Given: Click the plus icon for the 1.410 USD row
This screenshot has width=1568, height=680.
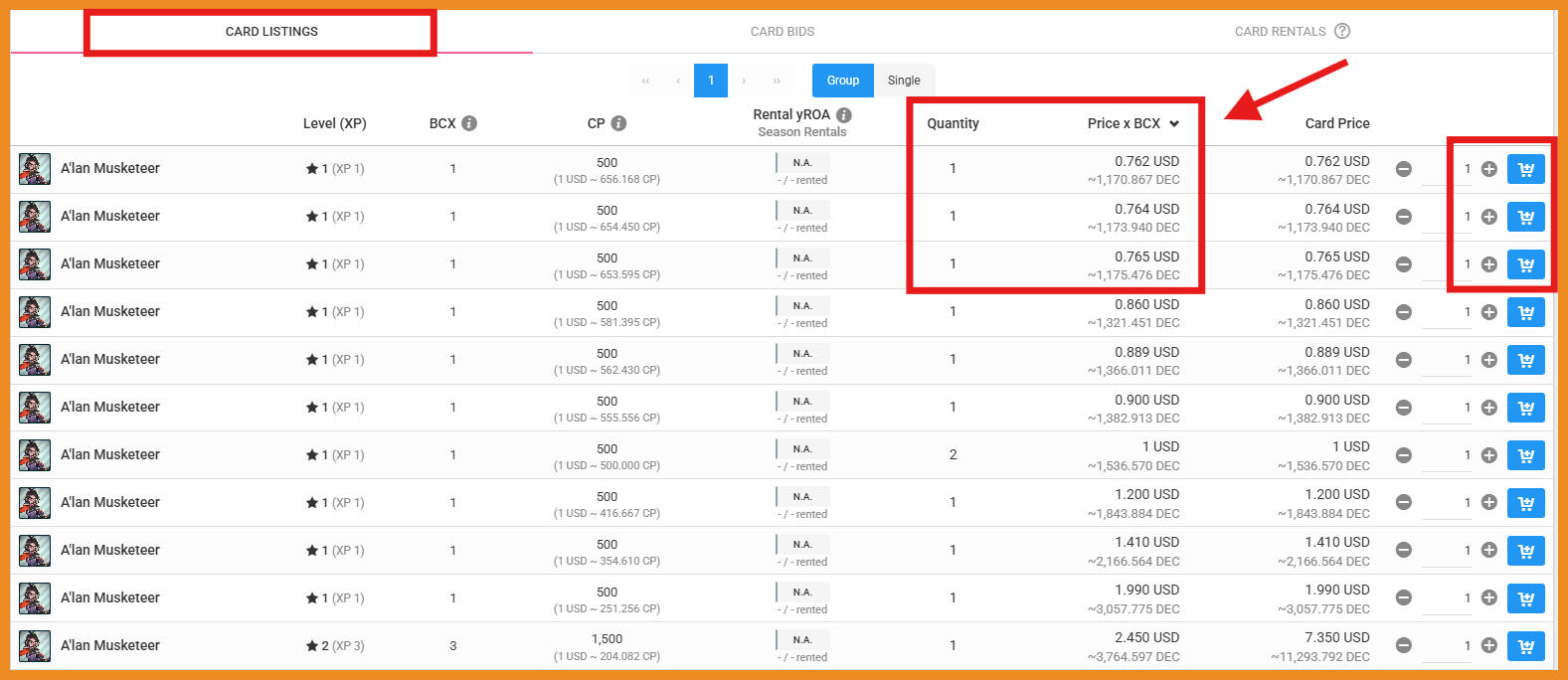Looking at the screenshot, I should point(1488,551).
